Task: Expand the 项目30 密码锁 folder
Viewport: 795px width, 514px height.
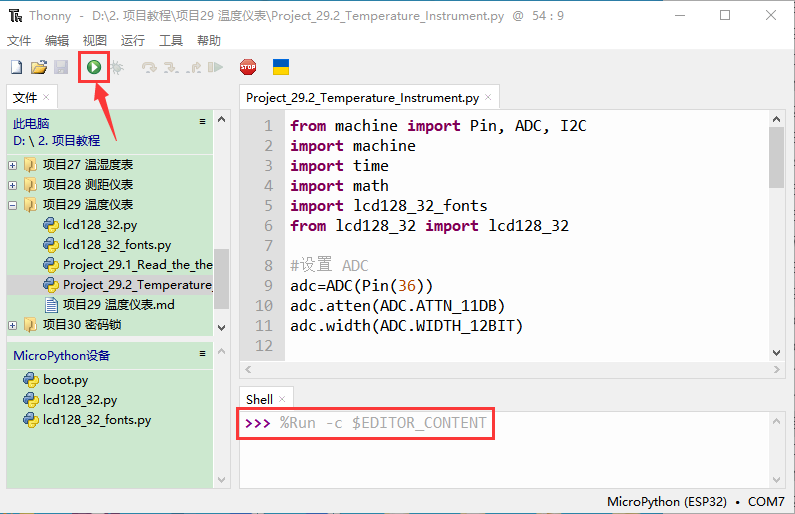Action: coord(13,325)
